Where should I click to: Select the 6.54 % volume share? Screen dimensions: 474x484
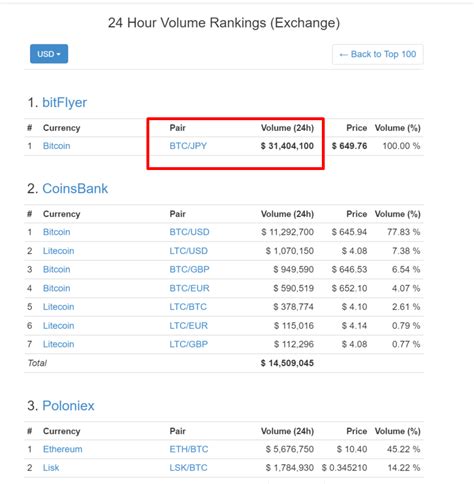(406, 269)
